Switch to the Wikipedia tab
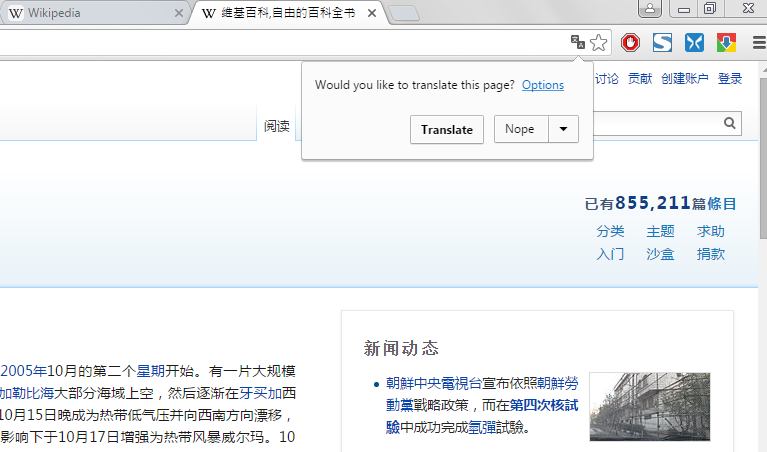 (93, 13)
